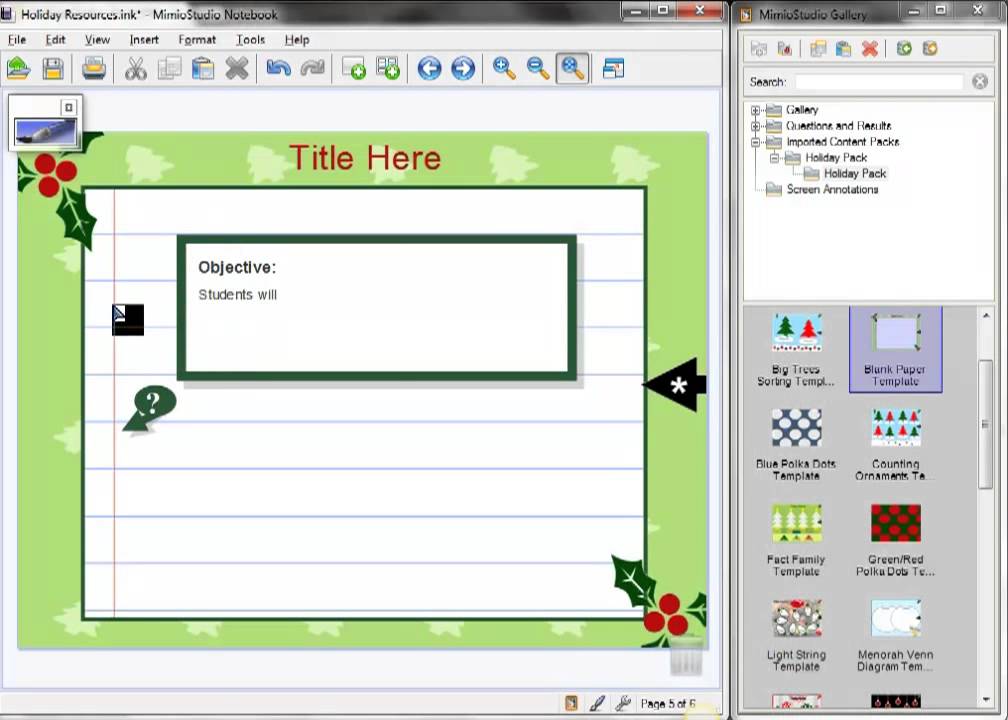Screen dimensions: 1008x720
Task: Click the duplicate page icon
Action: (388, 68)
